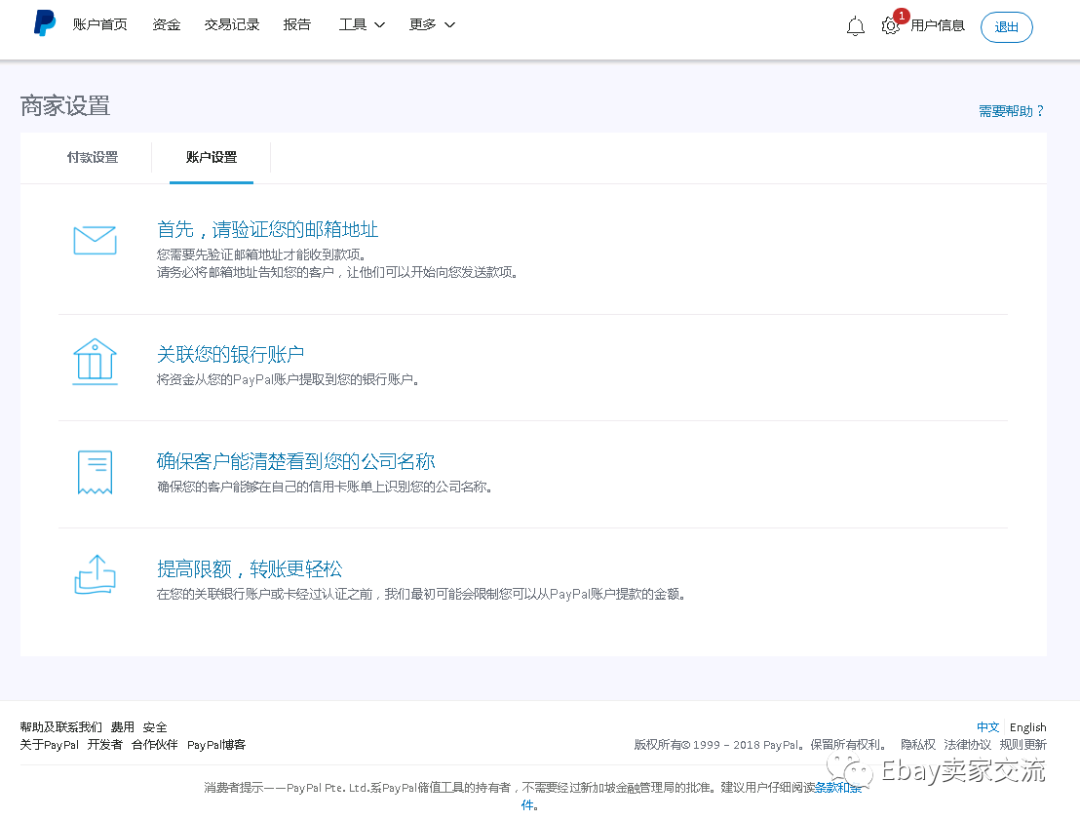Click text 将资金从您的PayPal账户提取到您的银行账户

tap(287, 379)
